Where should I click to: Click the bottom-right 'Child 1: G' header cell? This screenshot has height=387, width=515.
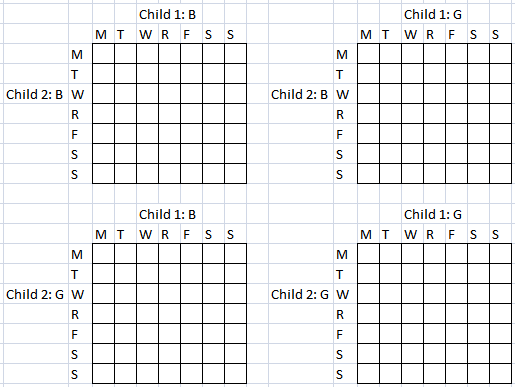click(433, 215)
